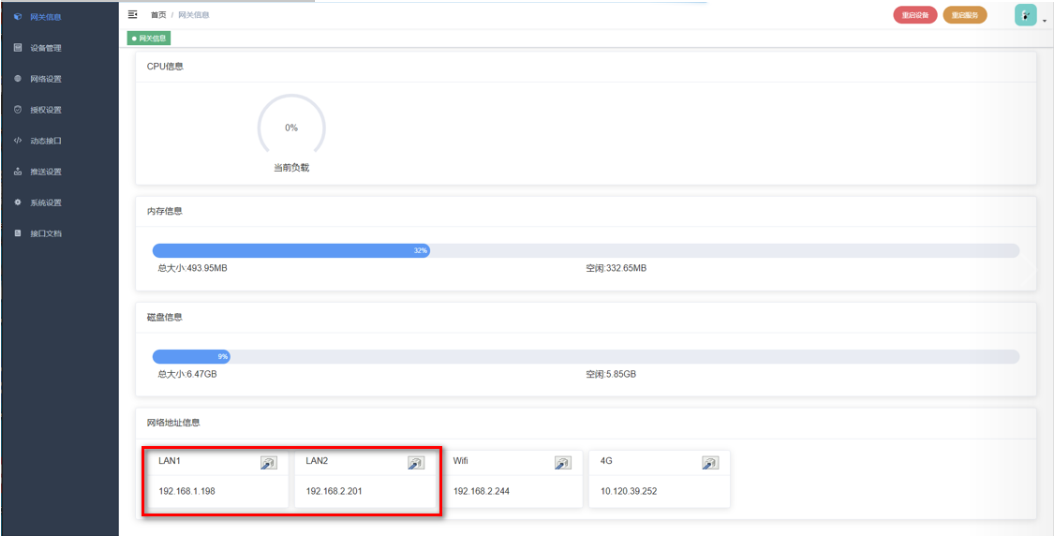This screenshot has width=1057, height=542.
Task: Go to 推送设置 in the sidebar
Action: (45, 172)
